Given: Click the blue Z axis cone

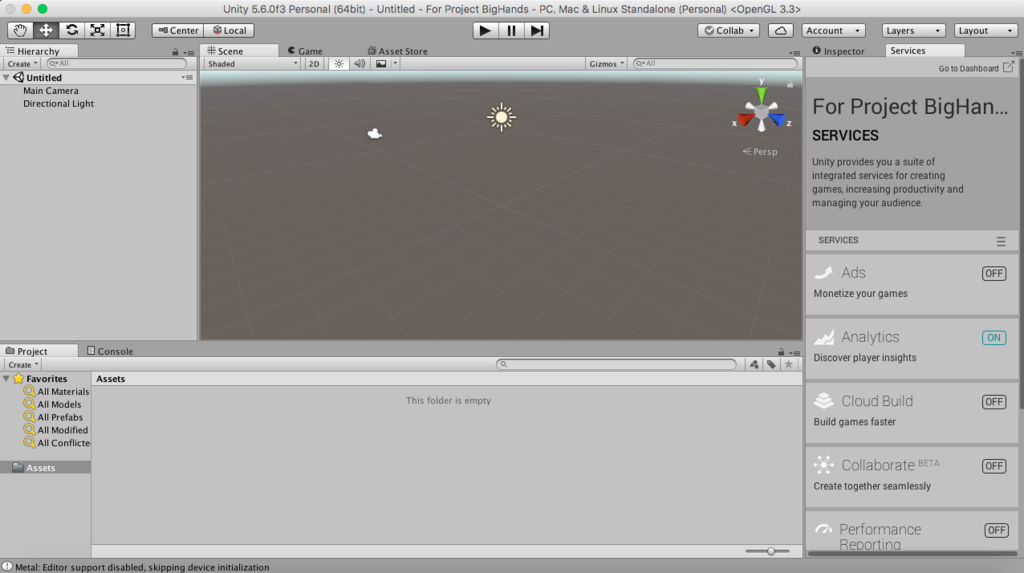Looking at the screenshot, I should (x=777, y=120).
